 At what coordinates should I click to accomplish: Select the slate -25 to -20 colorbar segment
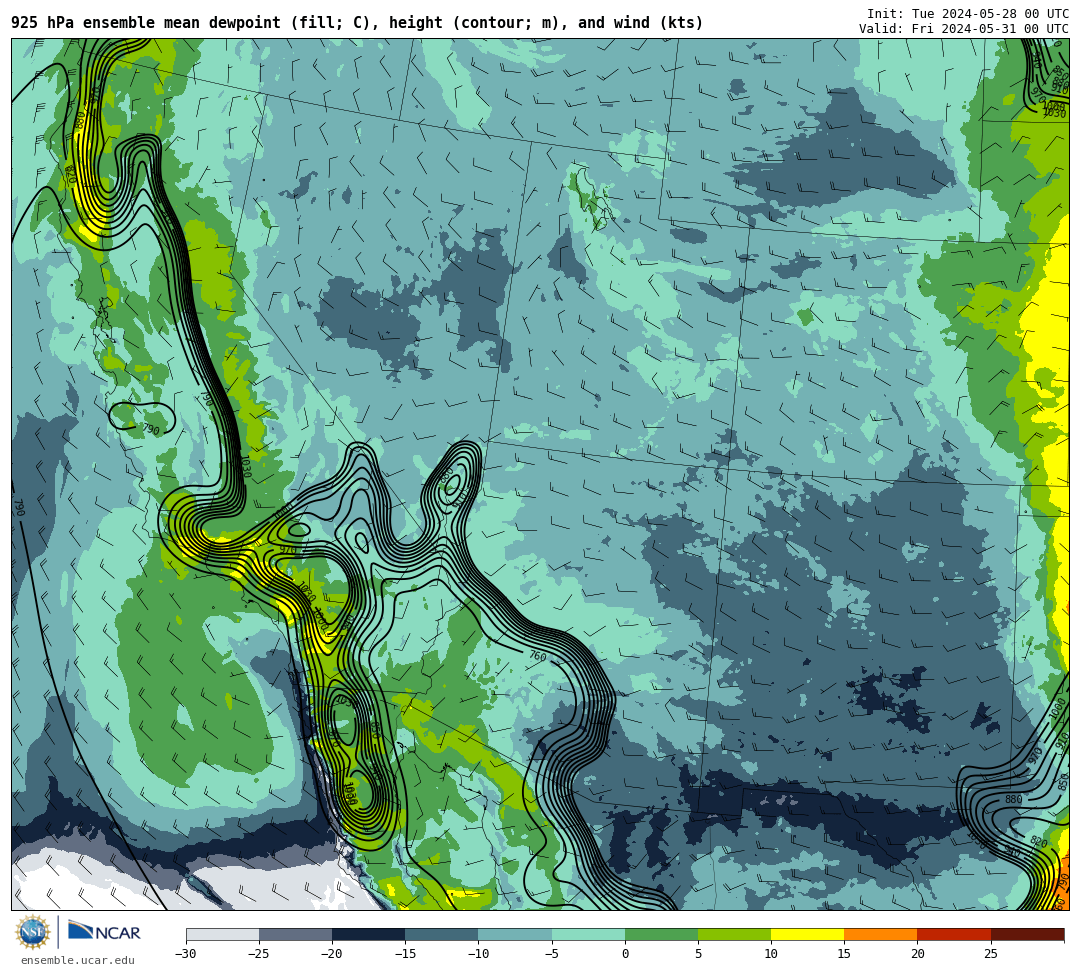(295, 934)
